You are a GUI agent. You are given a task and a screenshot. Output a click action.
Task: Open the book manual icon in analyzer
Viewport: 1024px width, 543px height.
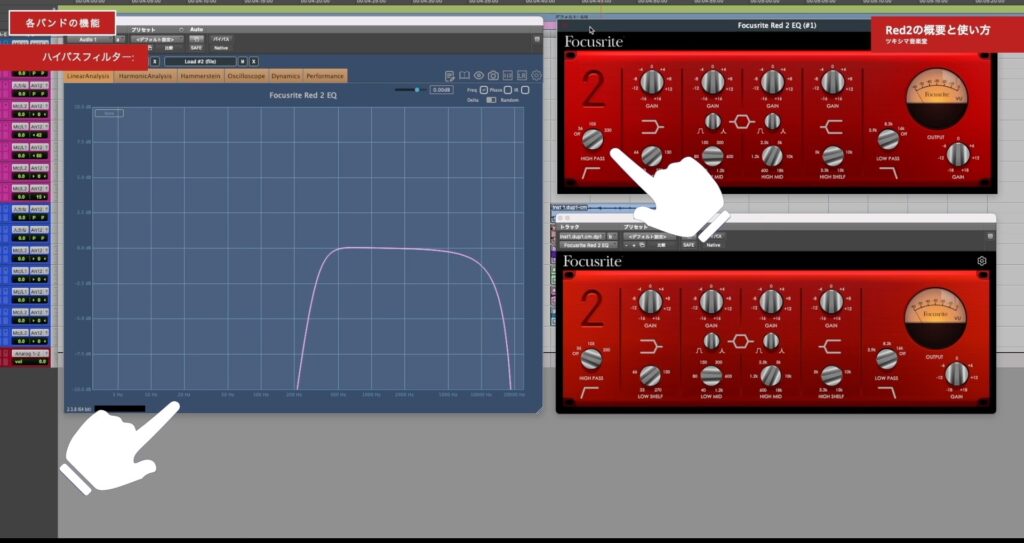[464, 76]
